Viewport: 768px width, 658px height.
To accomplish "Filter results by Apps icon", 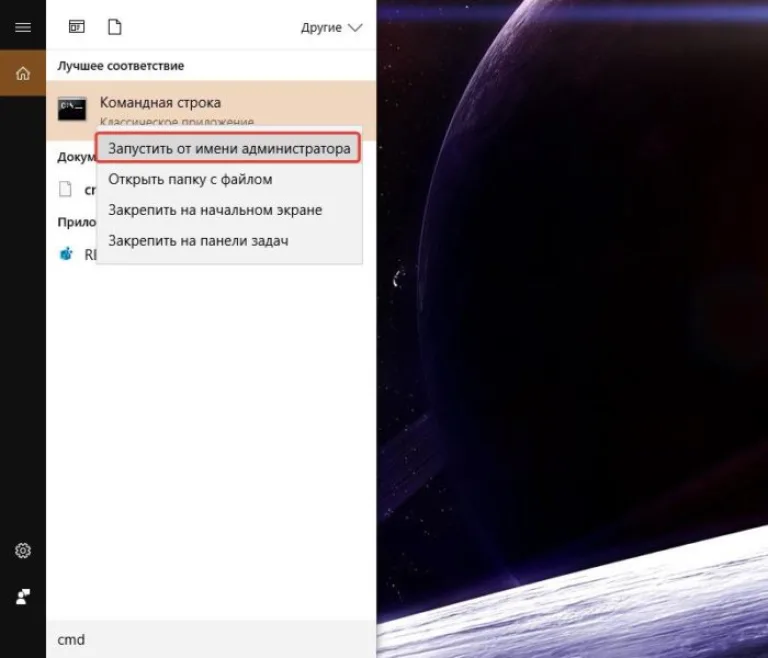I will point(76,26).
